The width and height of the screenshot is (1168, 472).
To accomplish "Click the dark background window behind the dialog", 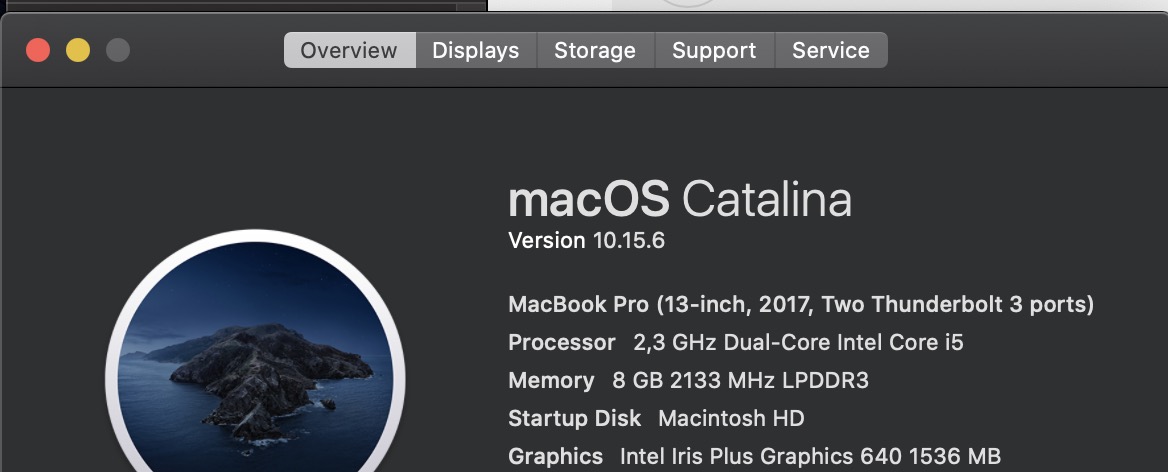I will pyautogui.click(x=240, y=4).
